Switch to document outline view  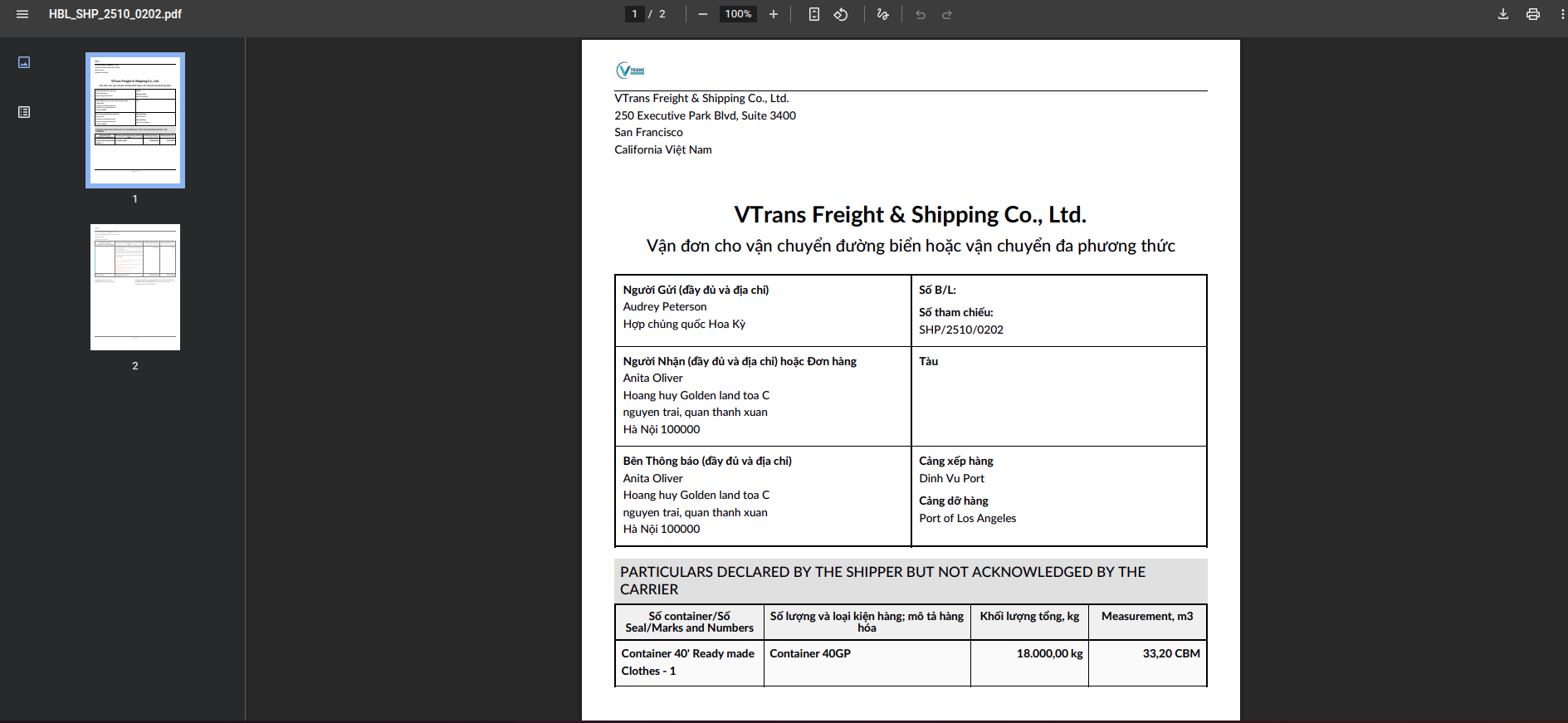tap(24, 112)
